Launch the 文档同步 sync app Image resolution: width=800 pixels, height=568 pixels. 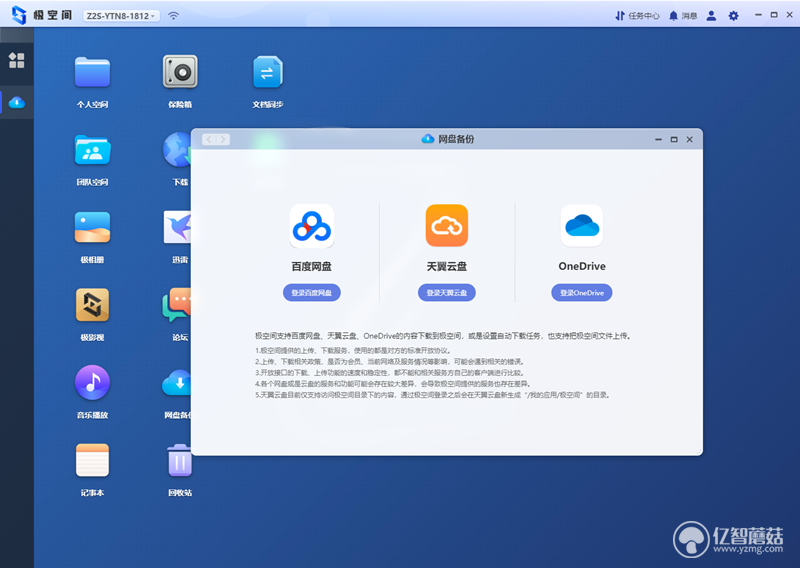click(x=268, y=72)
